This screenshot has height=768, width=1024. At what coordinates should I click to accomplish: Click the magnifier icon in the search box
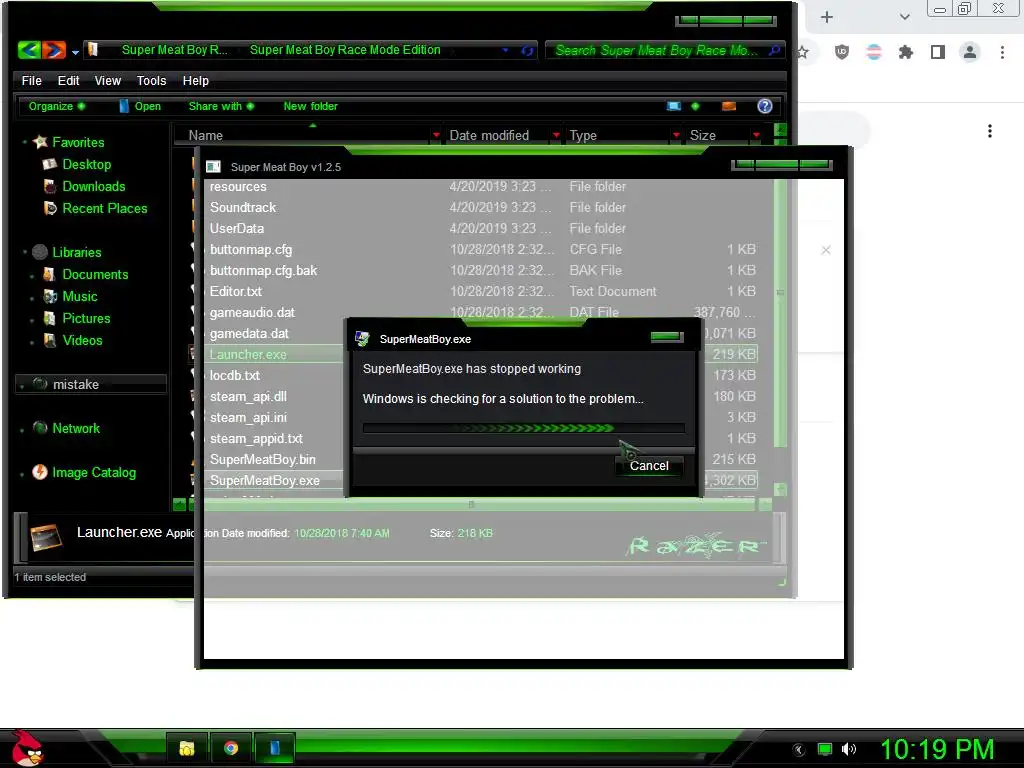775,50
